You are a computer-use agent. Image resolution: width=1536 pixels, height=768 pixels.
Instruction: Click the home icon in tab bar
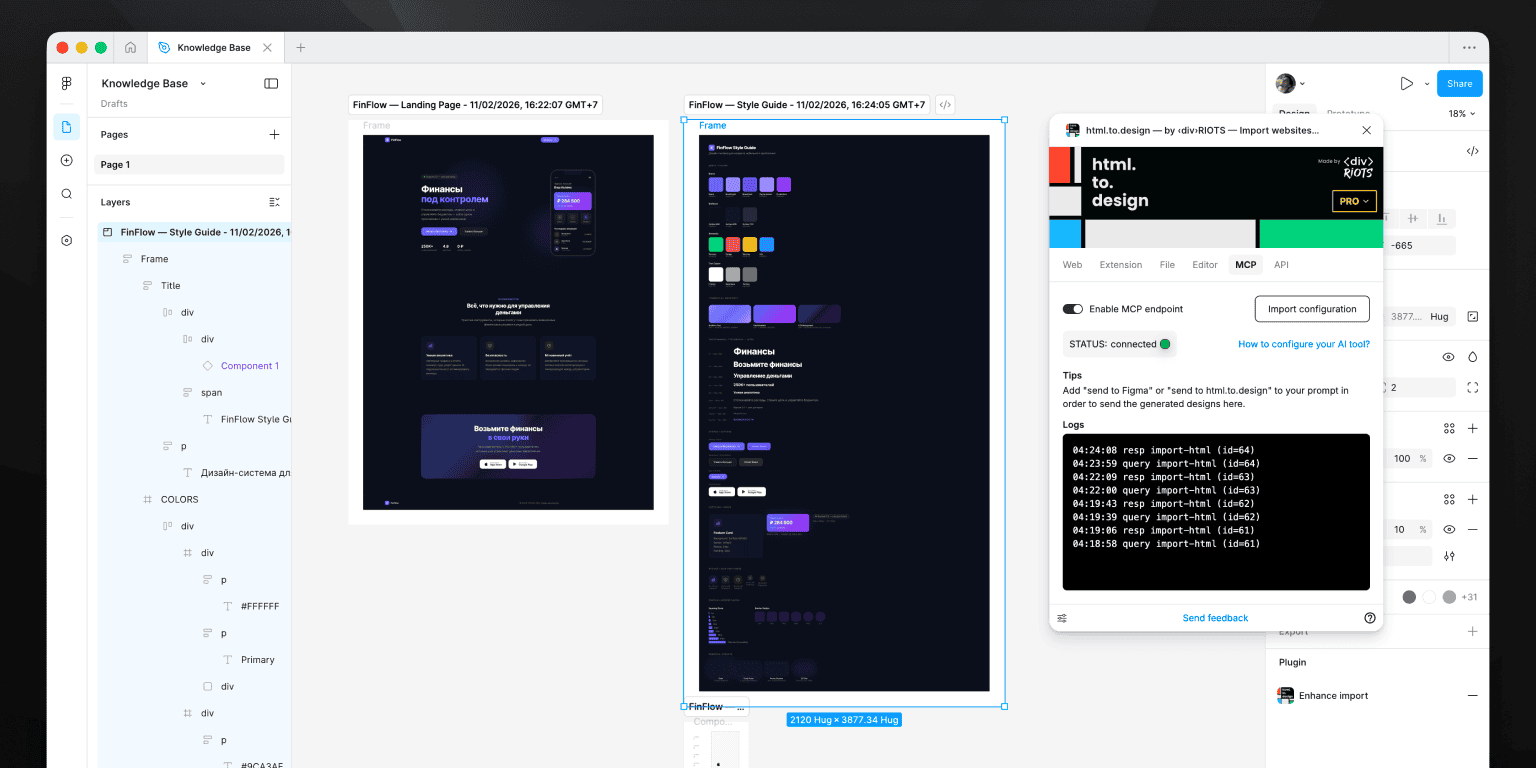130,48
